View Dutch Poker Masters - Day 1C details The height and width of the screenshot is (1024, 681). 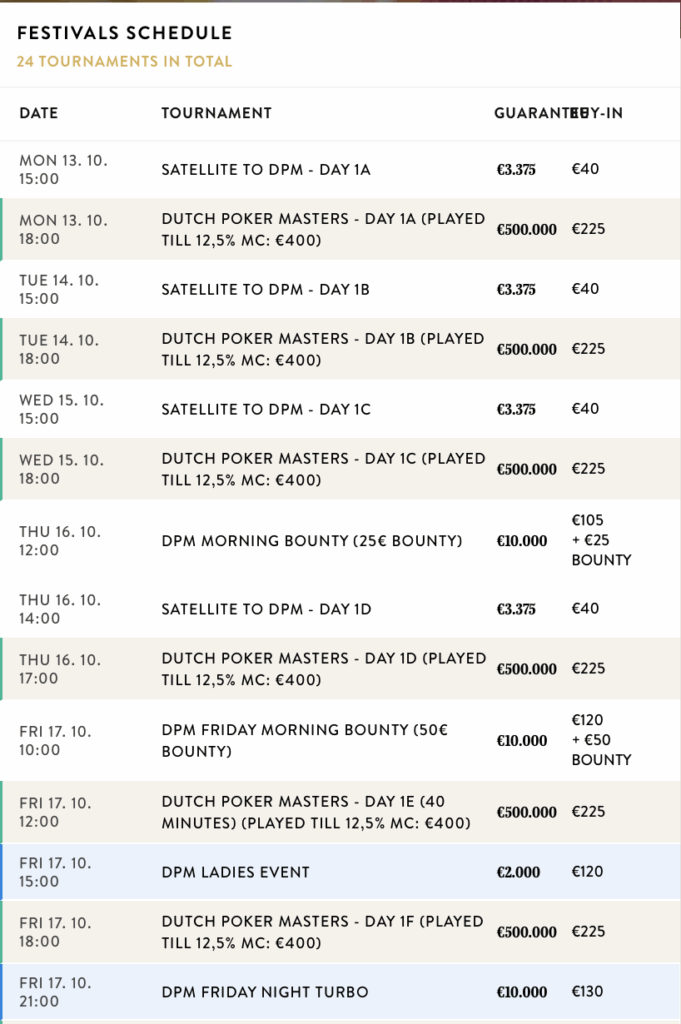[323, 469]
